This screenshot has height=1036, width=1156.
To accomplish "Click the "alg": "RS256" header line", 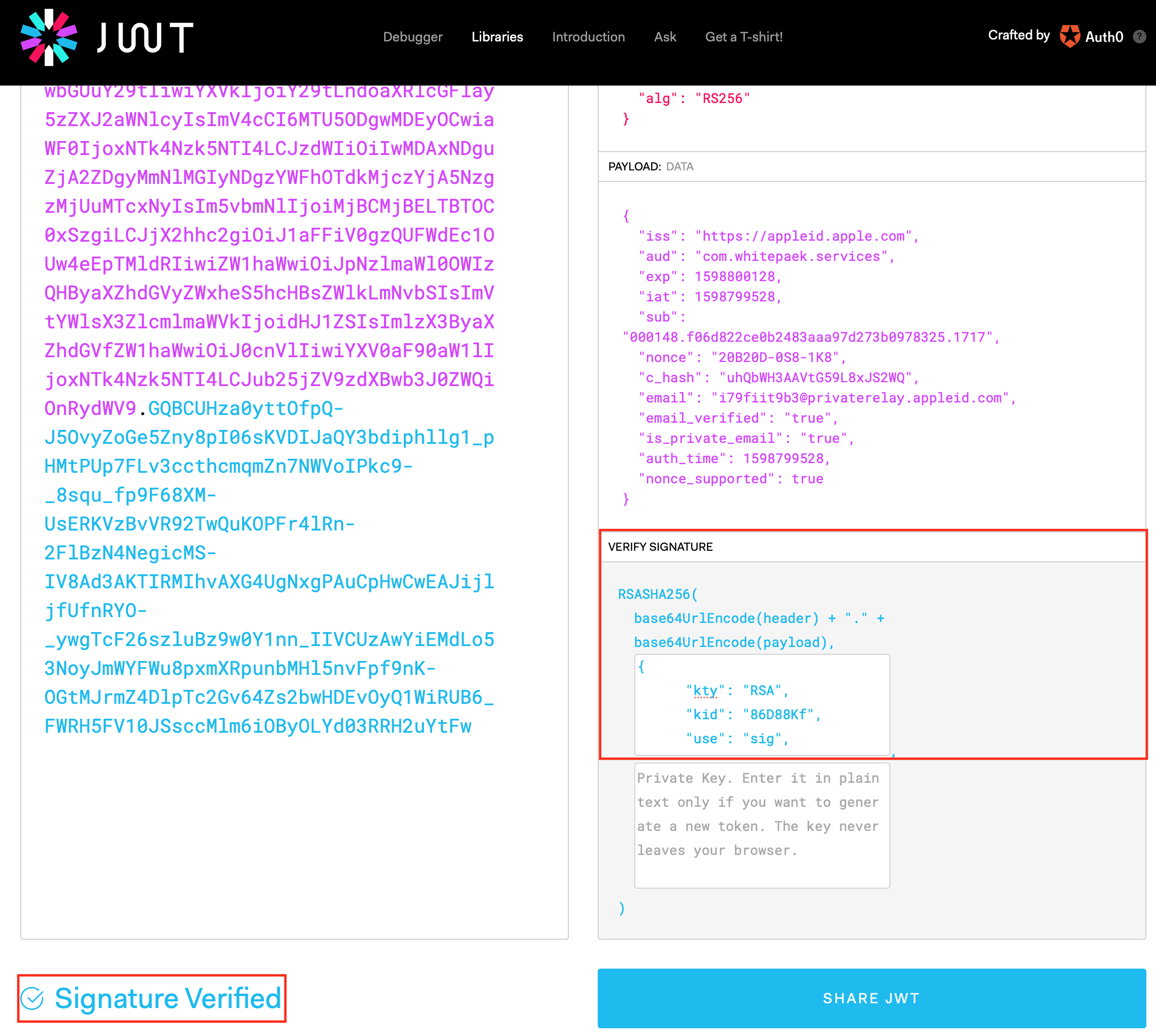I will tap(694, 99).
